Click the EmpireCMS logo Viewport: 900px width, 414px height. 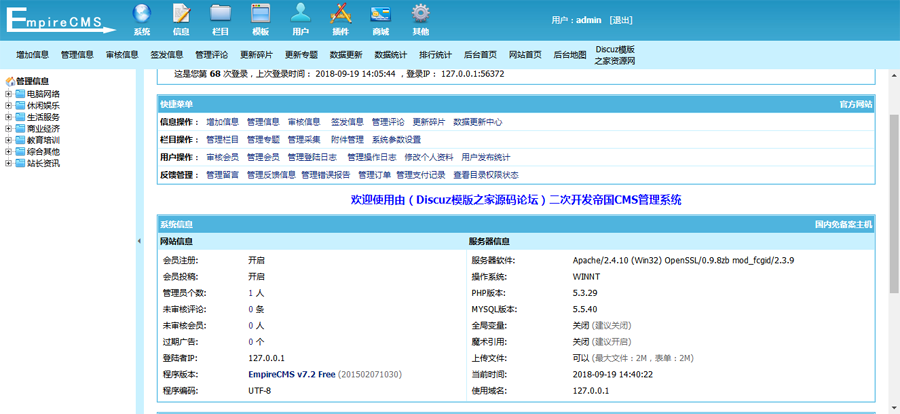[60, 20]
